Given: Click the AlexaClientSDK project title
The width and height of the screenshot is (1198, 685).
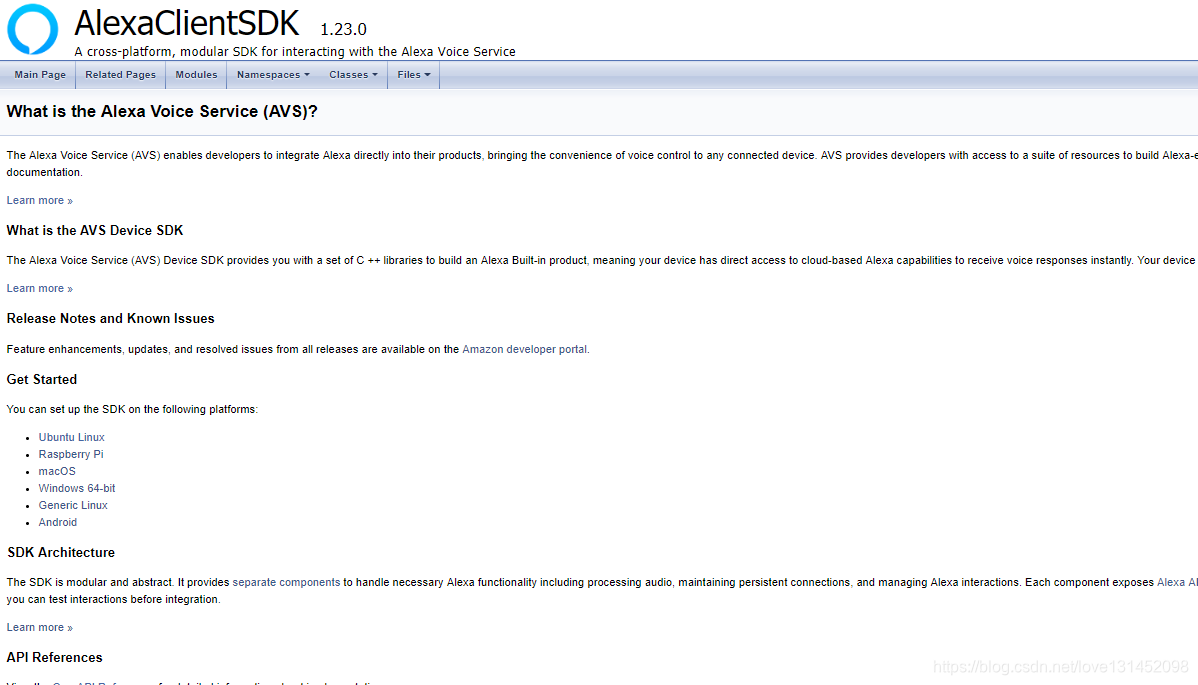Looking at the screenshot, I should 186,23.
